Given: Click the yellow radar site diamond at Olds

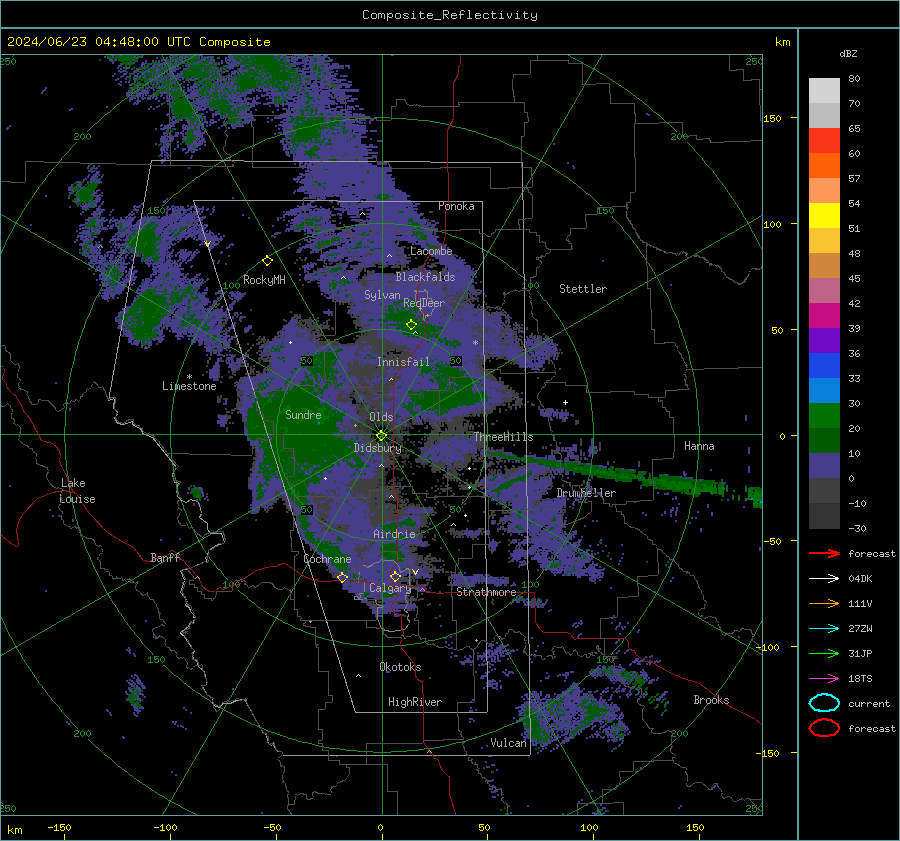Looking at the screenshot, I should pos(381,436).
